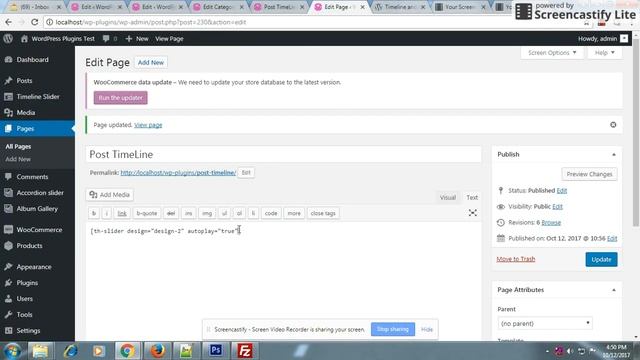Viewport: 640px width, 360px height.
Task: Click the Album Gallery sidebar icon
Action: click(8, 209)
